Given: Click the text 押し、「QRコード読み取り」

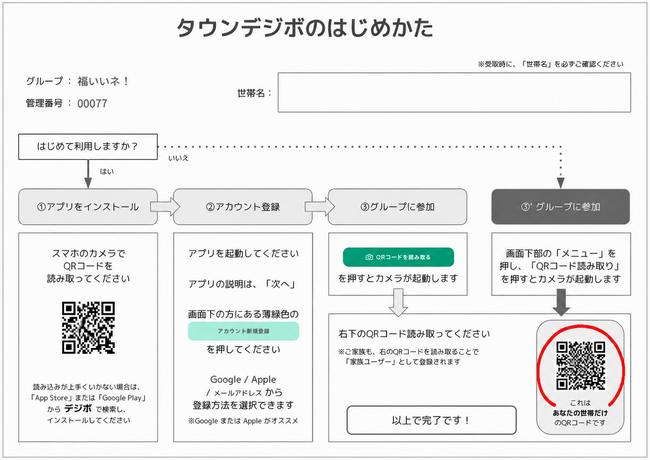Looking at the screenshot, I should pyautogui.click(x=561, y=266).
